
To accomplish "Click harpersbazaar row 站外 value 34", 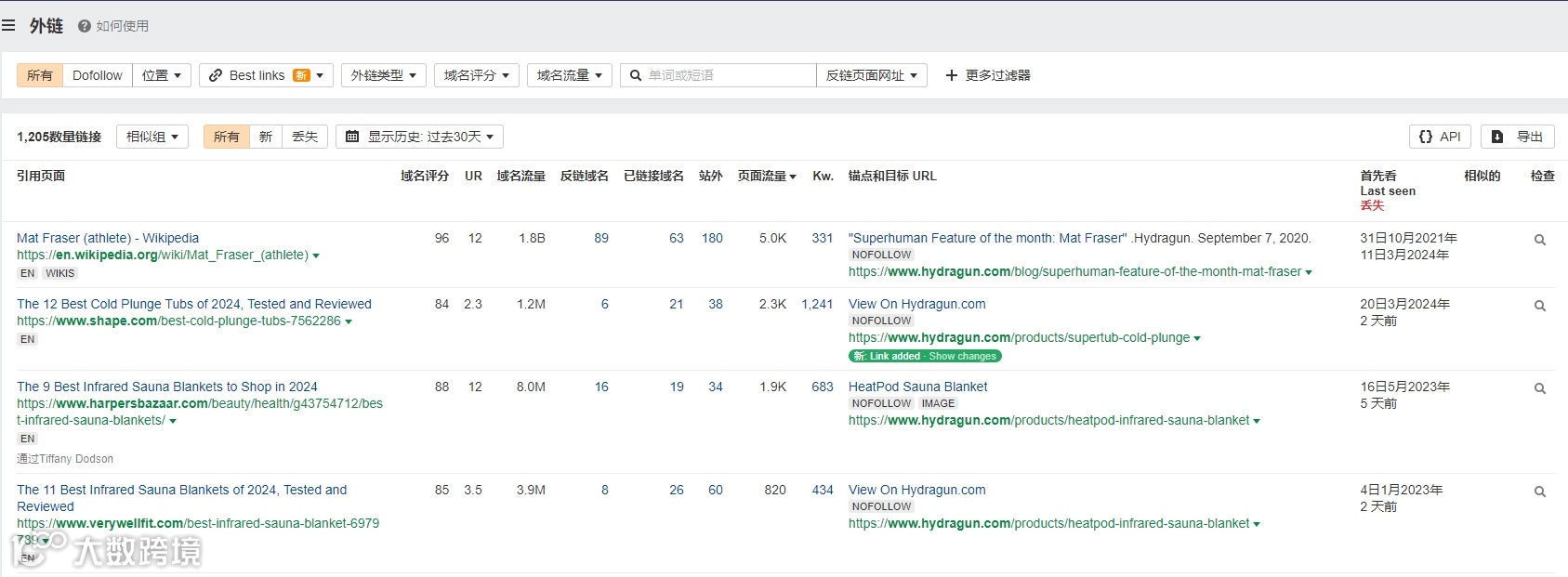I will (x=716, y=387).
